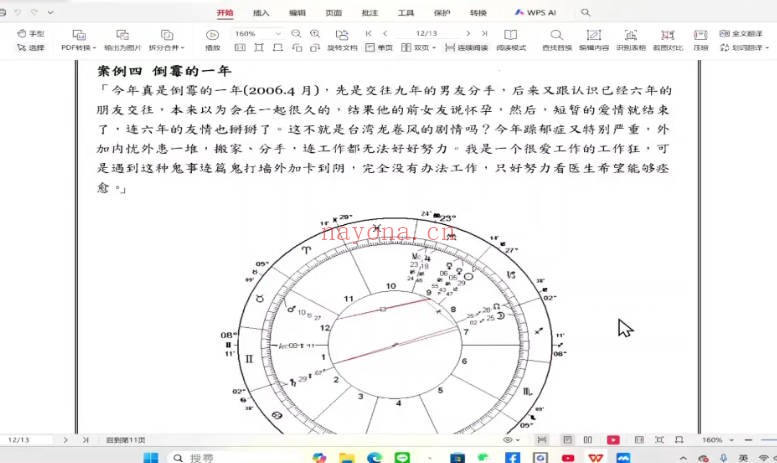Switch to the 编辑 tab

[297, 13]
